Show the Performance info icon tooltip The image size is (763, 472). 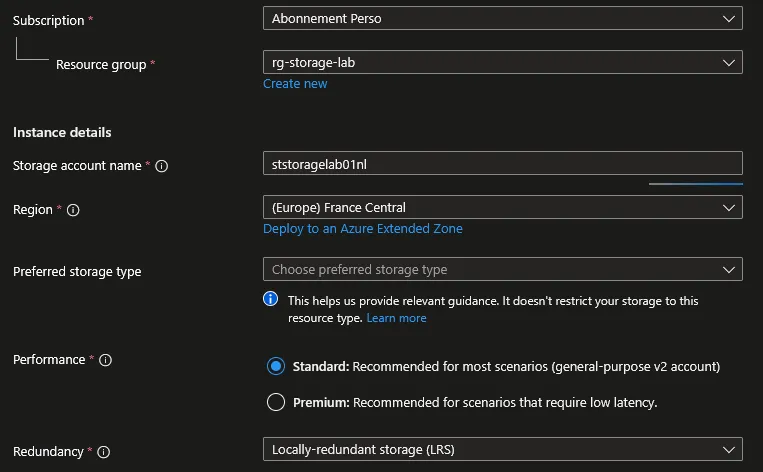pyautogui.click(x=106, y=360)
